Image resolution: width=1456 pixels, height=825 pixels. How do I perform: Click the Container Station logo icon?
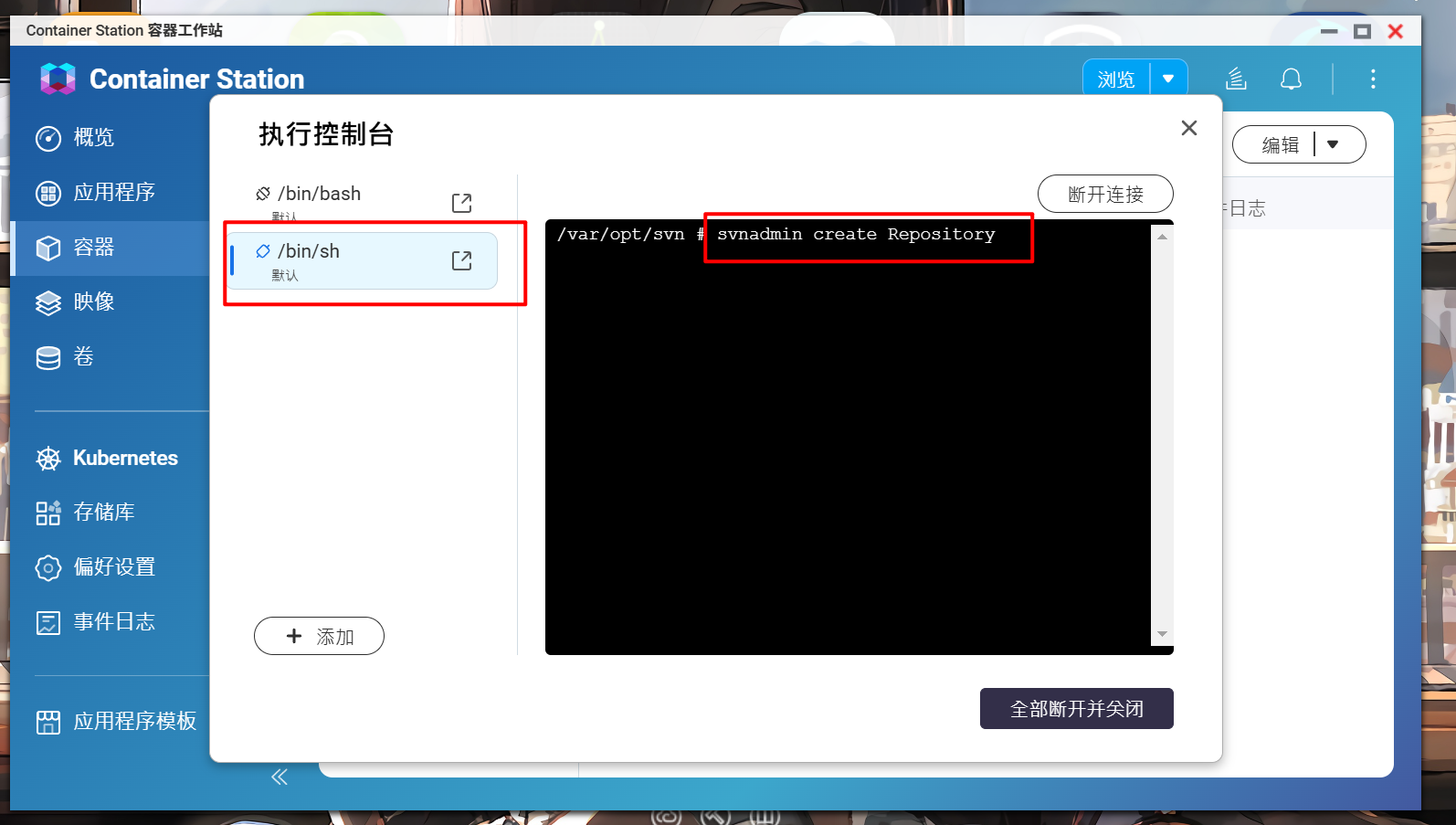click(x=58, y=79)
